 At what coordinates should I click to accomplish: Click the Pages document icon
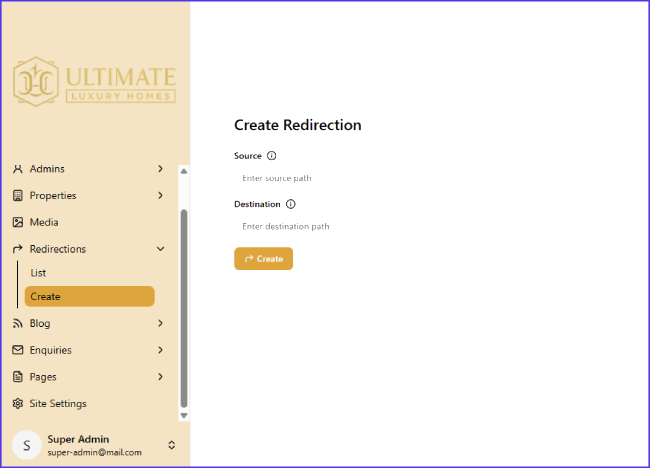click(18, 377)
